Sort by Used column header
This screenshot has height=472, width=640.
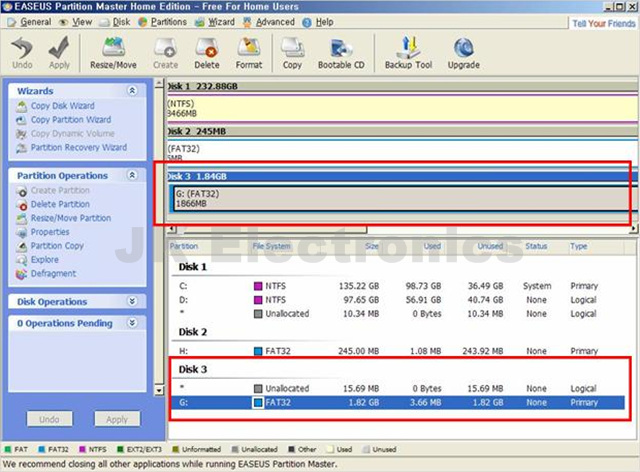(432, 246)
